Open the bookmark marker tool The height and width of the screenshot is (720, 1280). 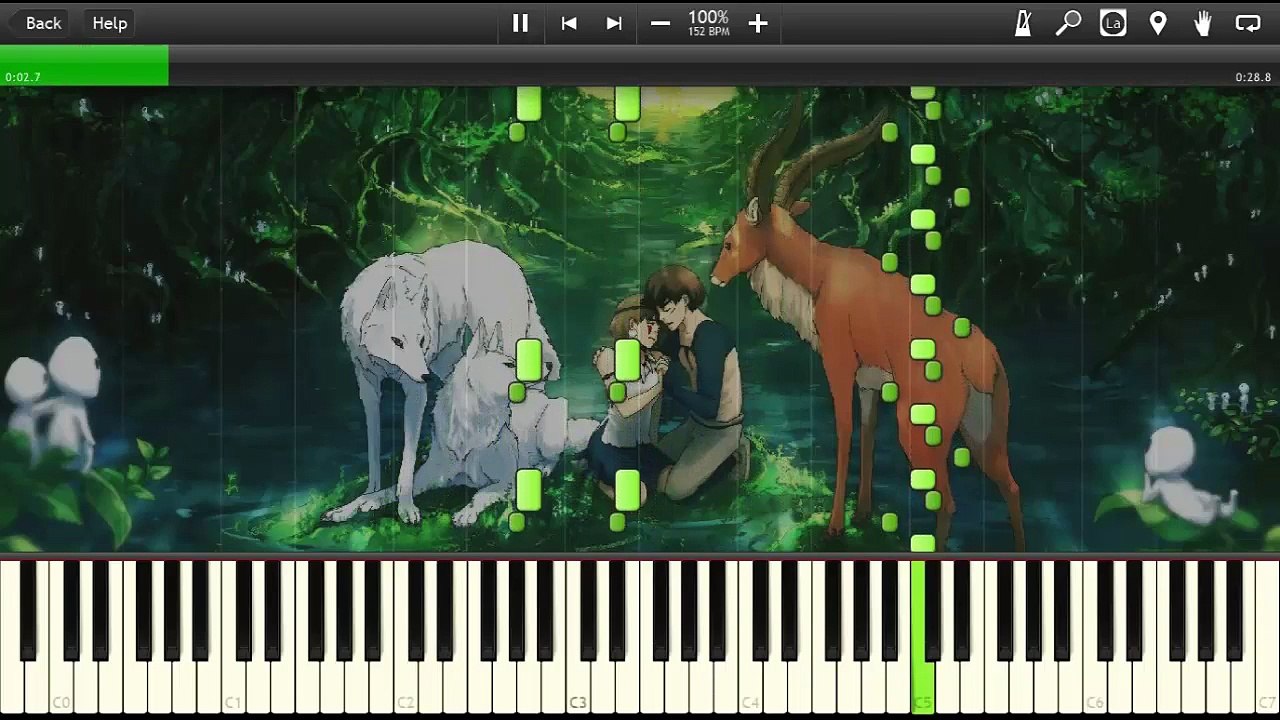1158,23
